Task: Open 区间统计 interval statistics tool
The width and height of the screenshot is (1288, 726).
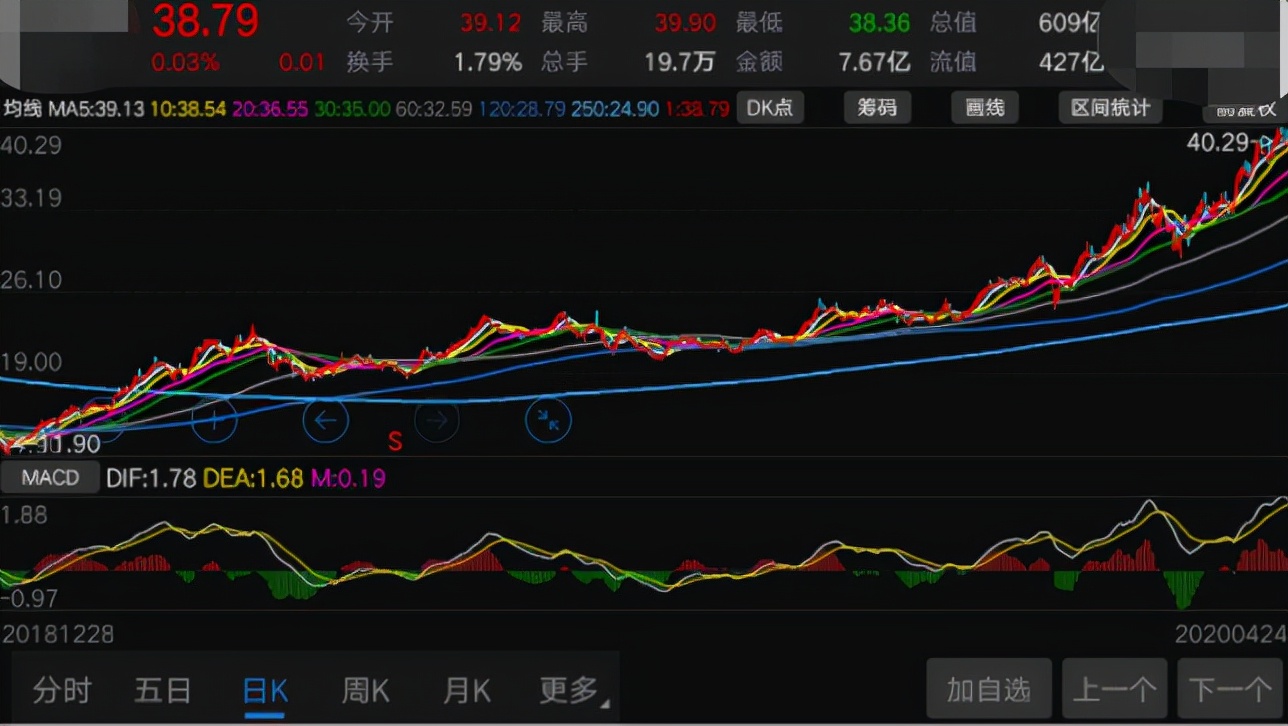Action: click(x=1110, y=107)
